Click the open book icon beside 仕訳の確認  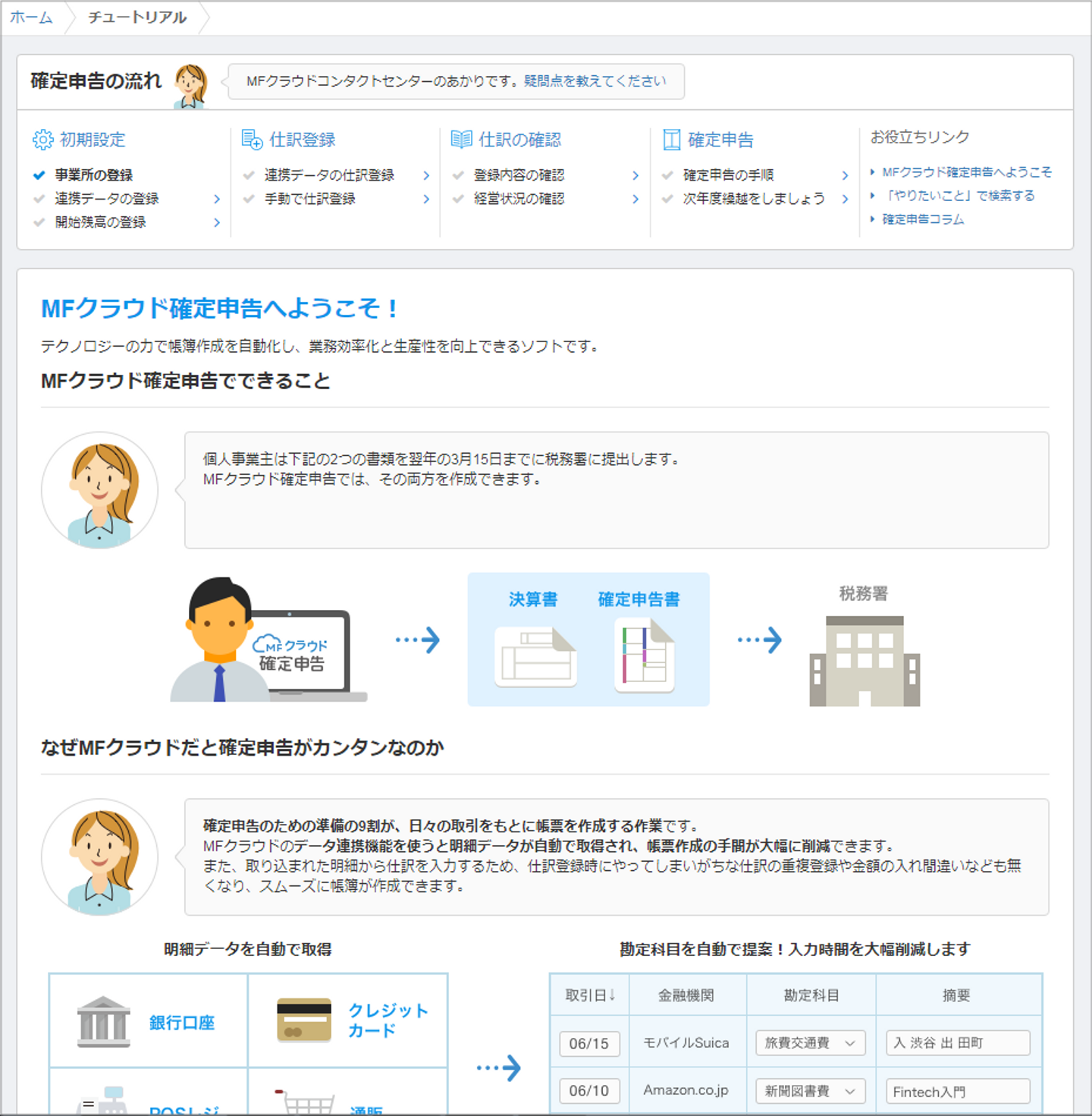[x=461, y=140]
